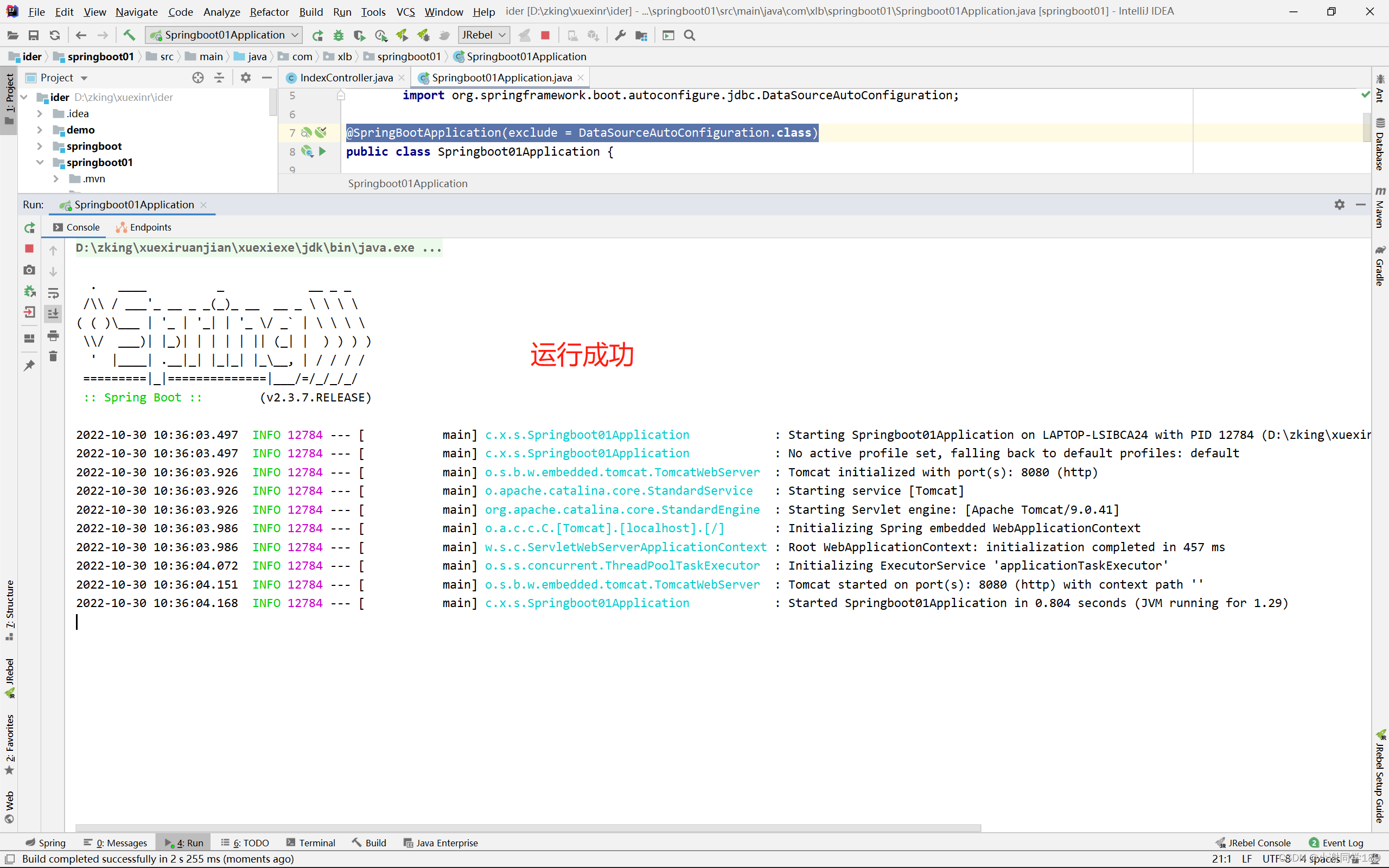
Task: Toggle the Database tool window on right
Action: click(1380, 144)
